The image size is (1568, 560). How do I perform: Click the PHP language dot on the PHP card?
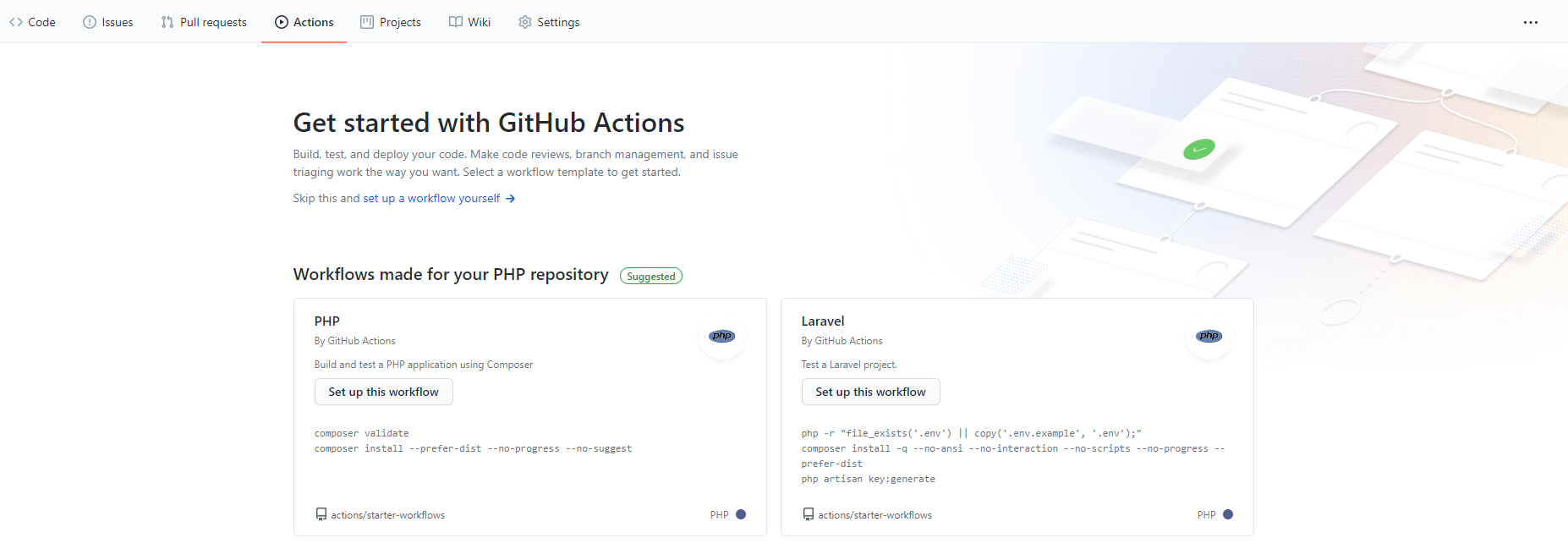pyautogui.click(x=740, y=513)
